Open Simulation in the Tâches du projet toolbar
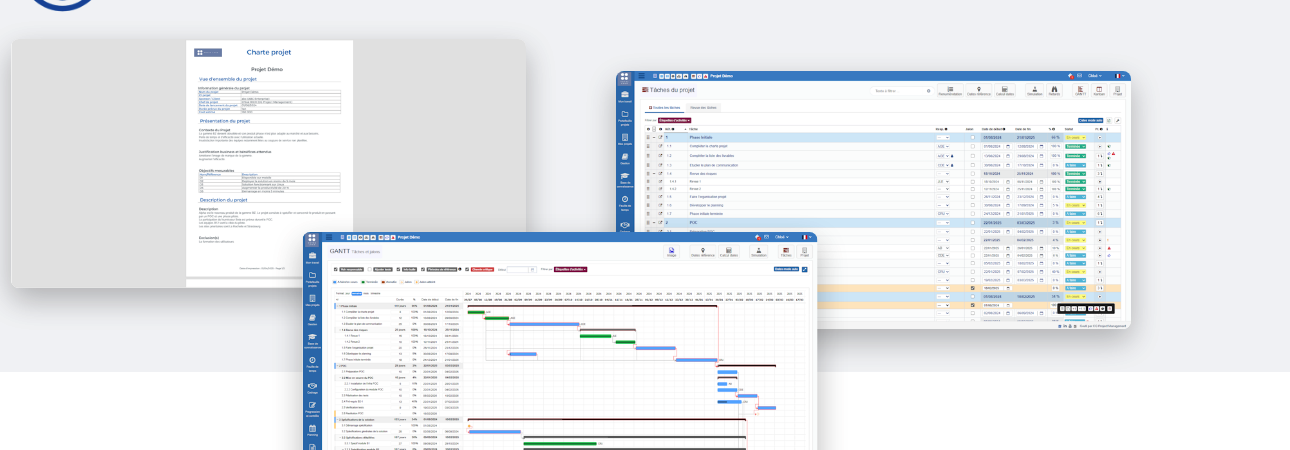The width and height of the screenshot is (1290, 450). point(1034,90)
